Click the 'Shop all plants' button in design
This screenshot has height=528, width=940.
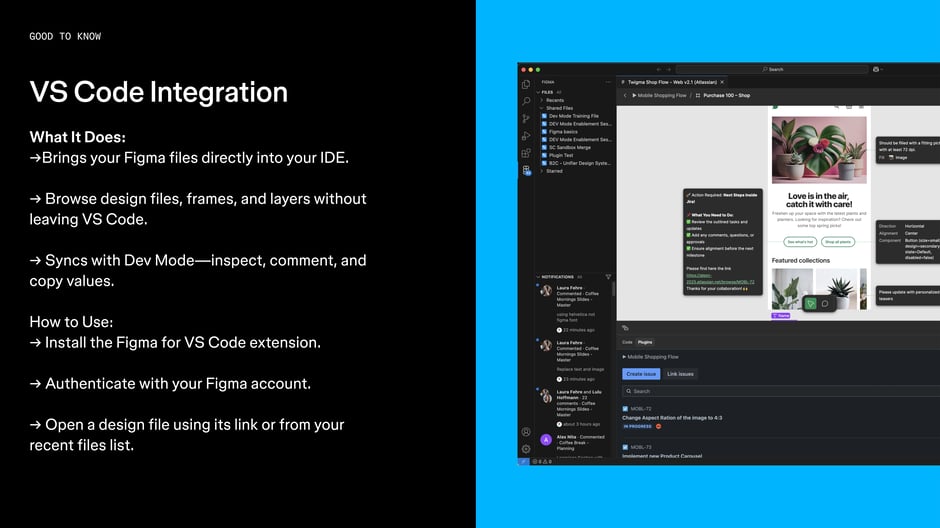point(837,242)
